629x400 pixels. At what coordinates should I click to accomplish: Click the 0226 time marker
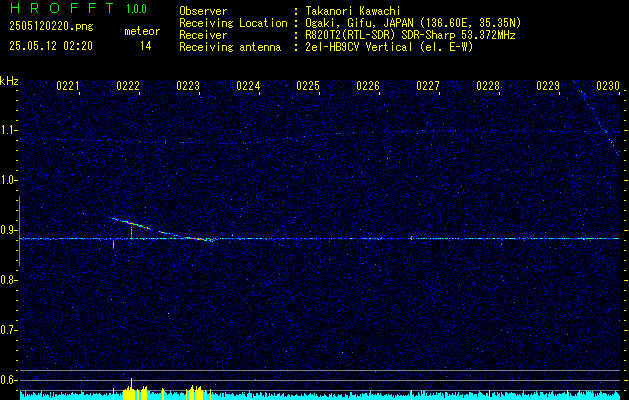pos(368,86)
